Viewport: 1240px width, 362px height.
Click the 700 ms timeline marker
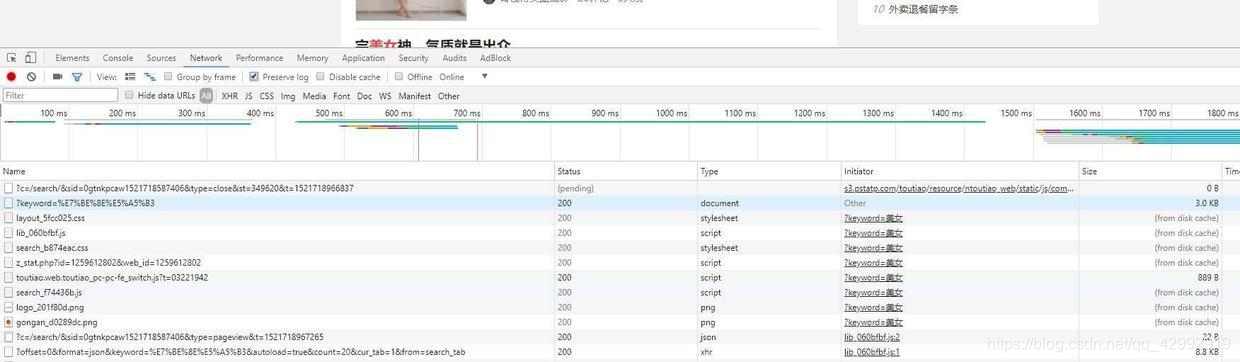[466, 113]
